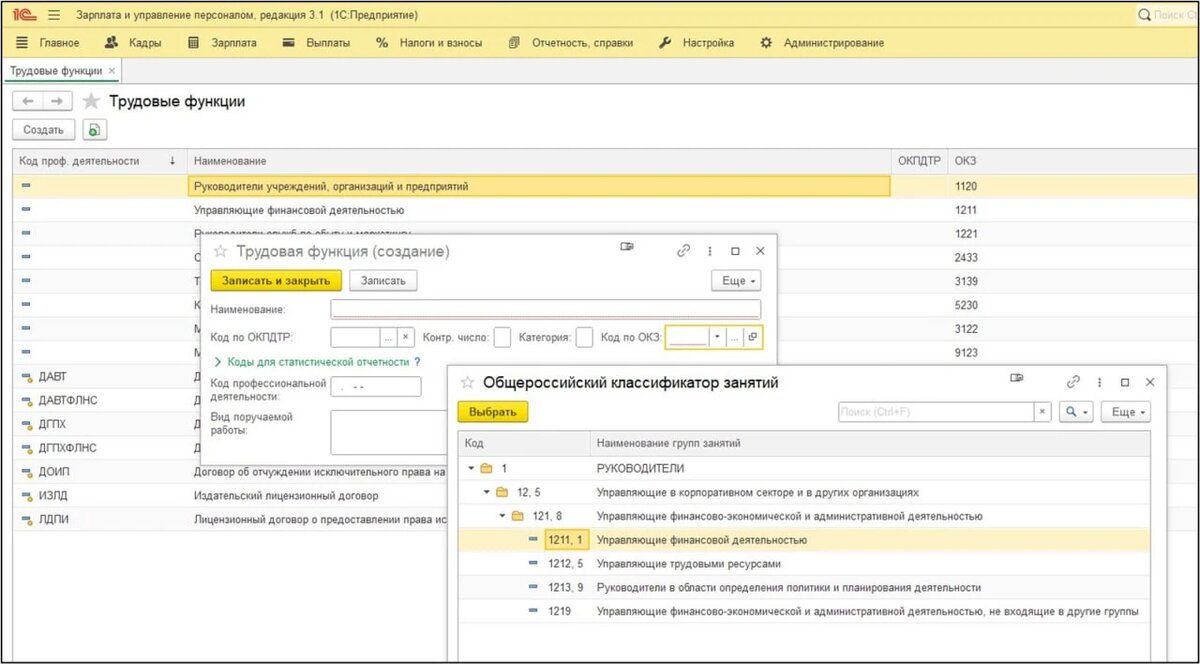Focus the Наименование input field
This screenshot has height=664, width=1200.
click(x=545, y=309)
